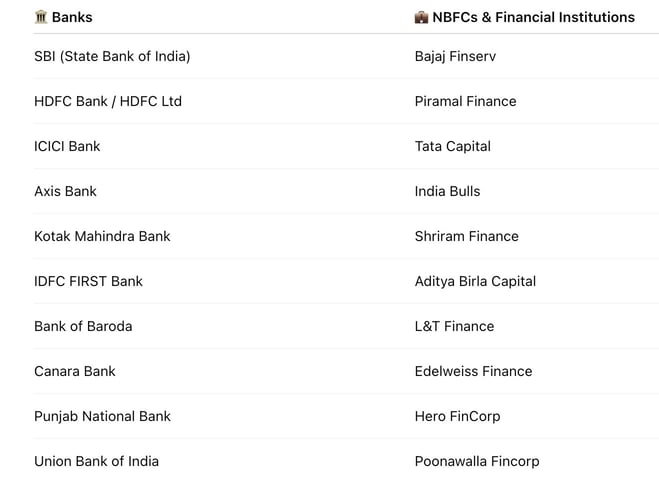Click Kotak Mahindra Bank
Viewport: 659px width, 484px height.
point(103,236)
